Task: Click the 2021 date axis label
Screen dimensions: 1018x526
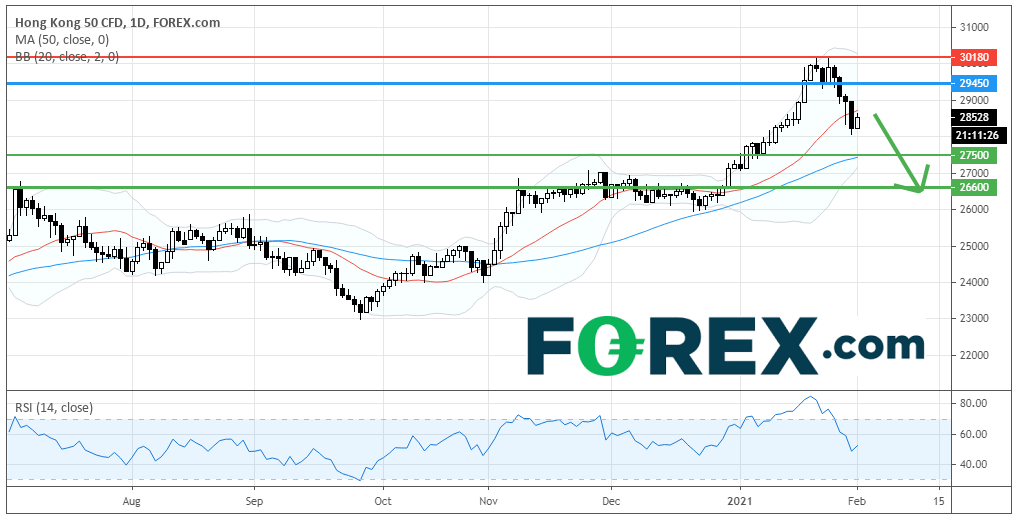Action: [739, 501]
